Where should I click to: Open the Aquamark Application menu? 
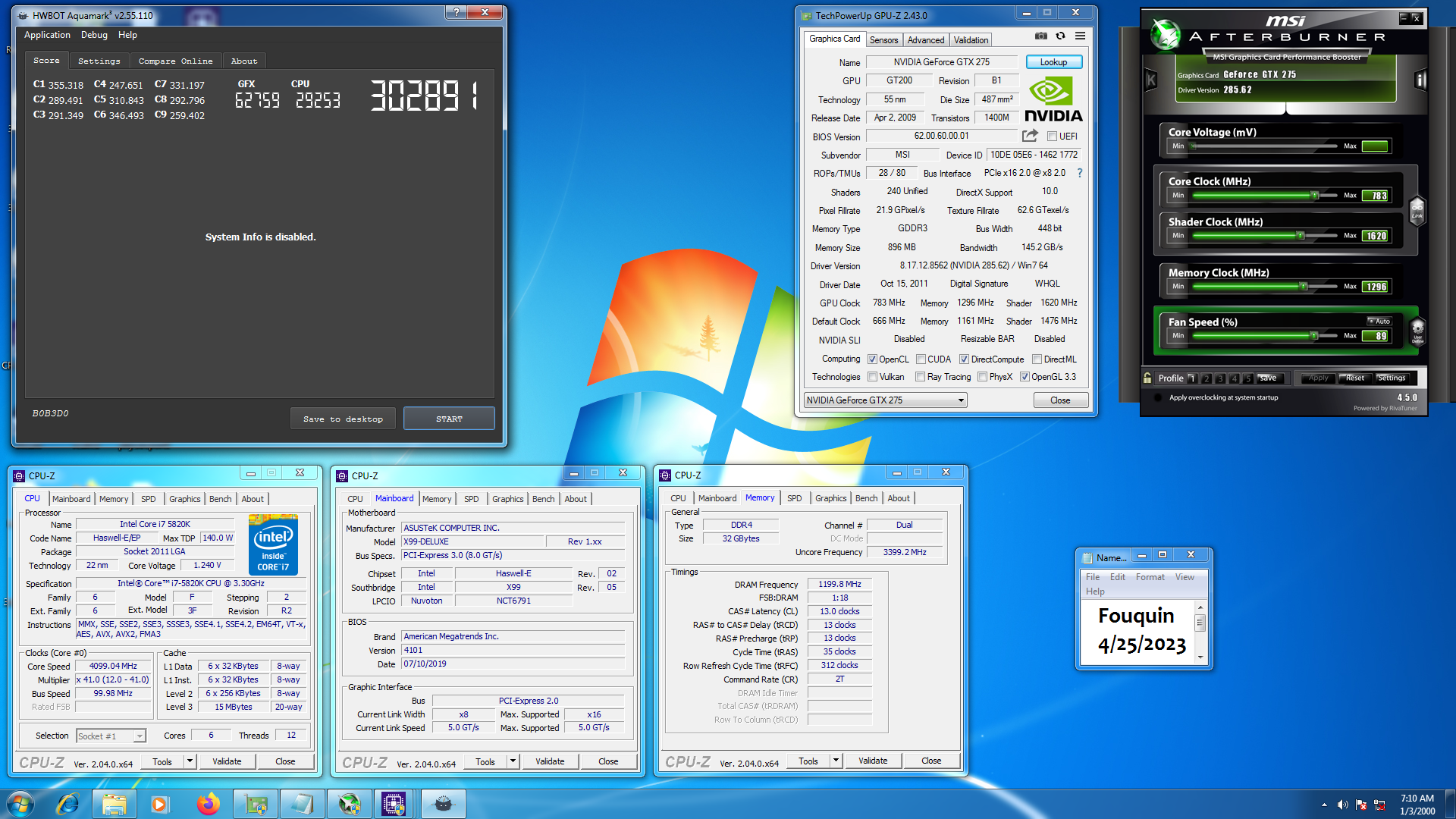pos(47,35)
